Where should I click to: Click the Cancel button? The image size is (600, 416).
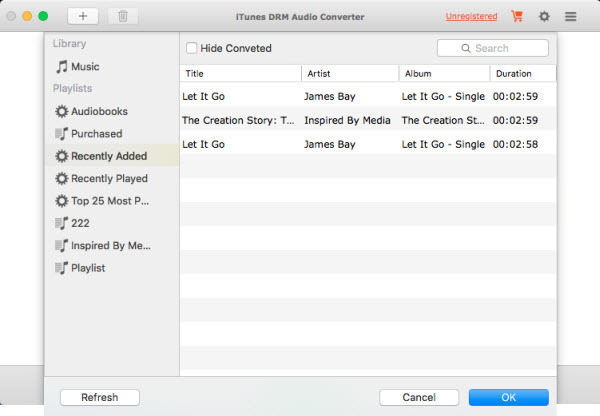pos(419,397)
